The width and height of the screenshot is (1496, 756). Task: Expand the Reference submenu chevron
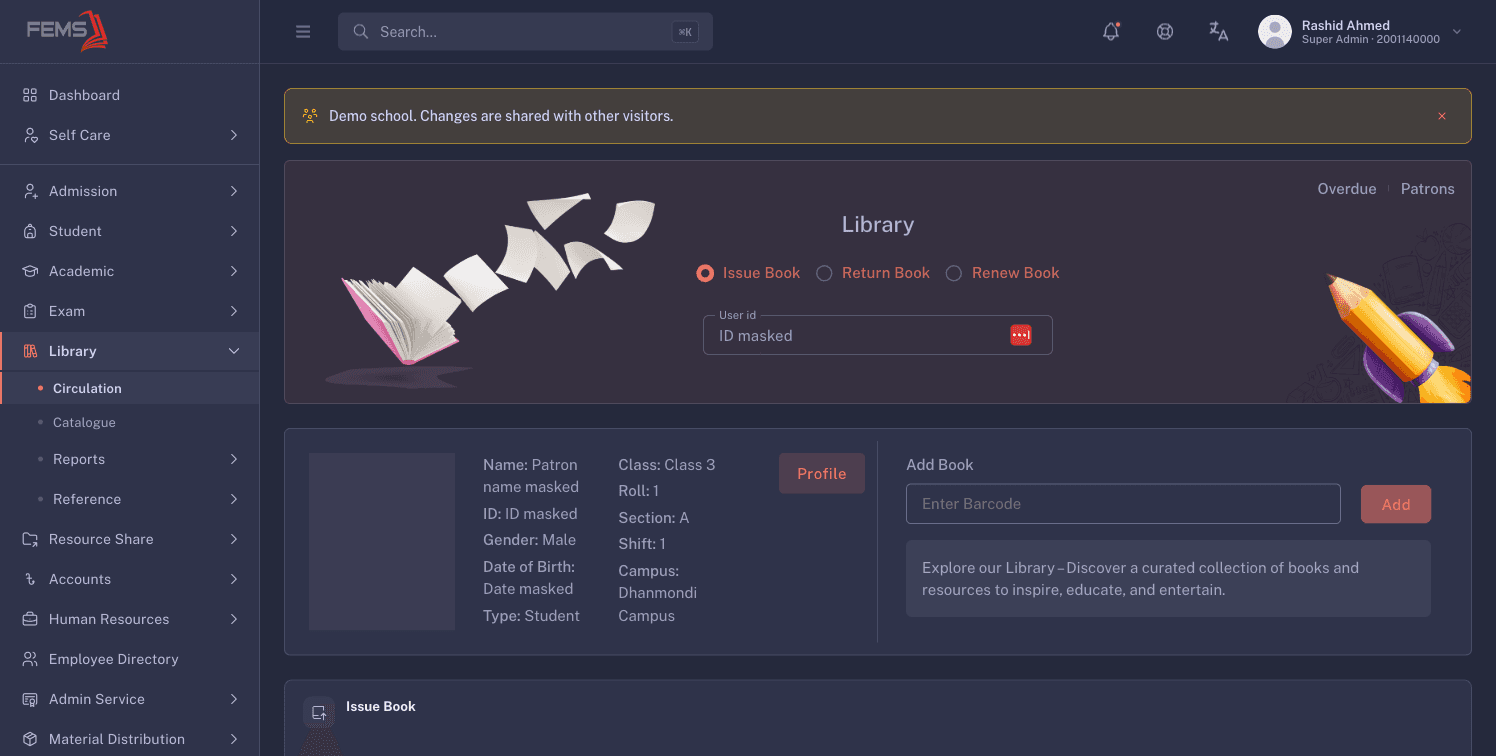click(x=234, y=499)
